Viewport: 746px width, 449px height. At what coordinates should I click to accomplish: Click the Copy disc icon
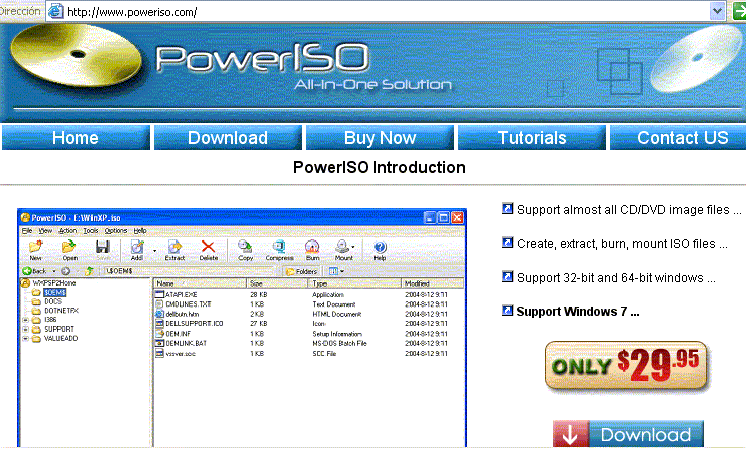pos(245,246)
